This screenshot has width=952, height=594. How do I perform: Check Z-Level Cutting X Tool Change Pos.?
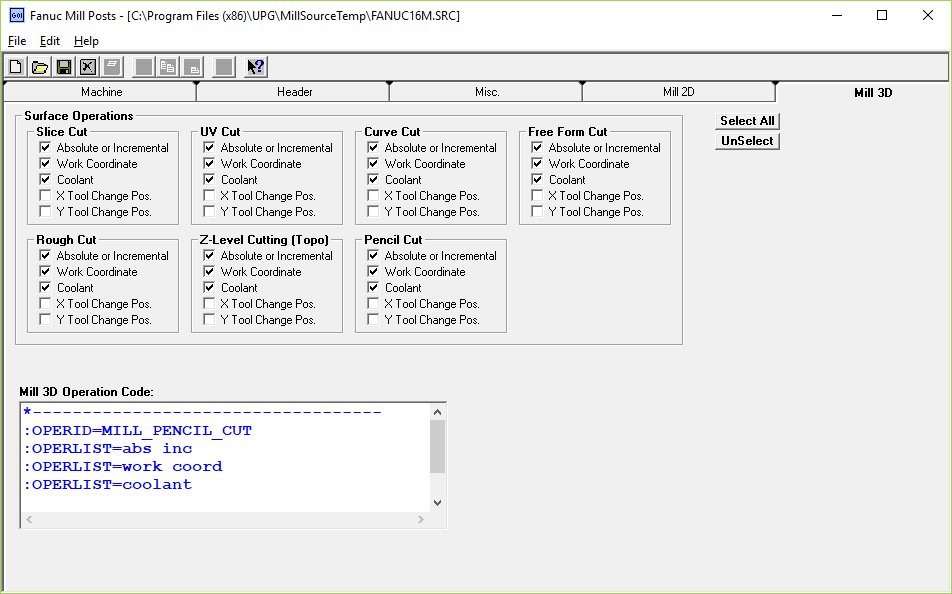(209, 304)
